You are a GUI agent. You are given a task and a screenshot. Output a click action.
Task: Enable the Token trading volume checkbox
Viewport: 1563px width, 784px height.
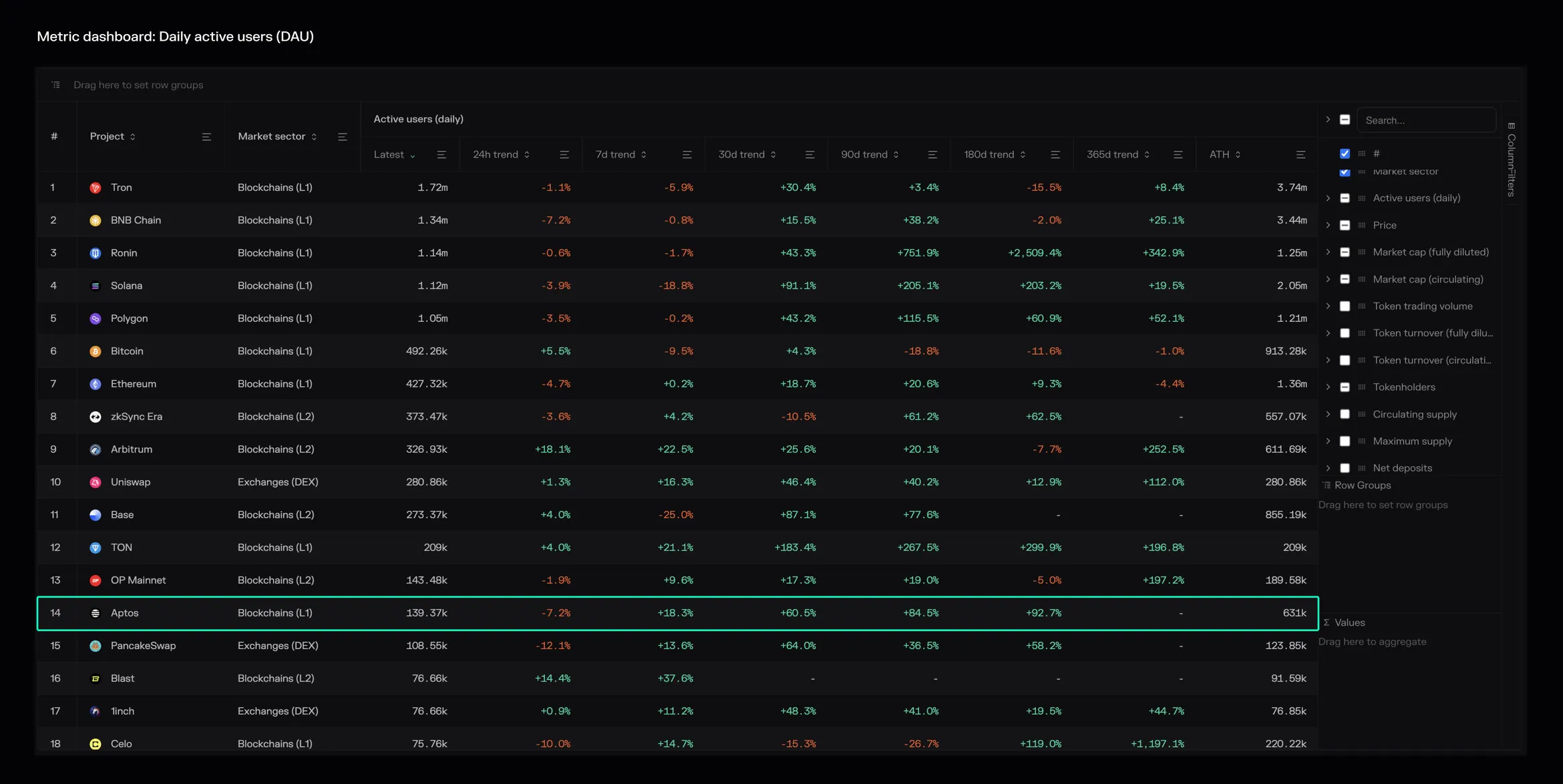point(1345,306)
